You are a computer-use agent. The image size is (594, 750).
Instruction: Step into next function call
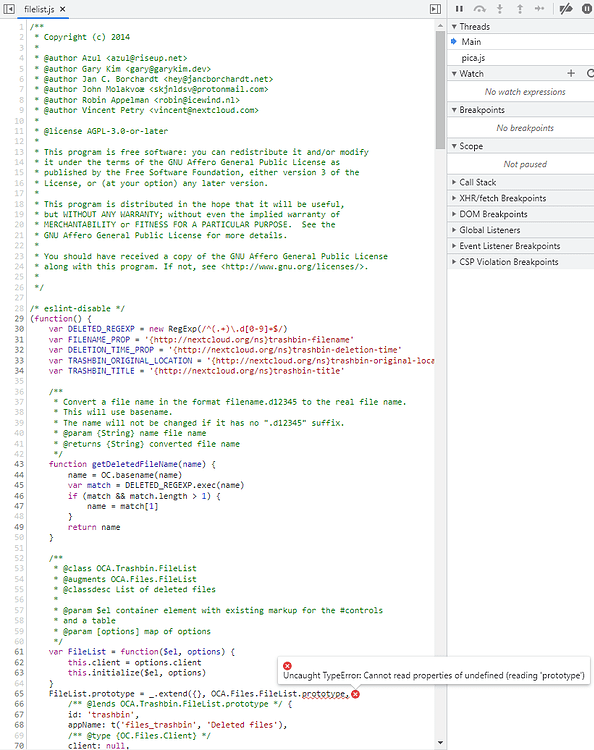click(x=500, y=9)
